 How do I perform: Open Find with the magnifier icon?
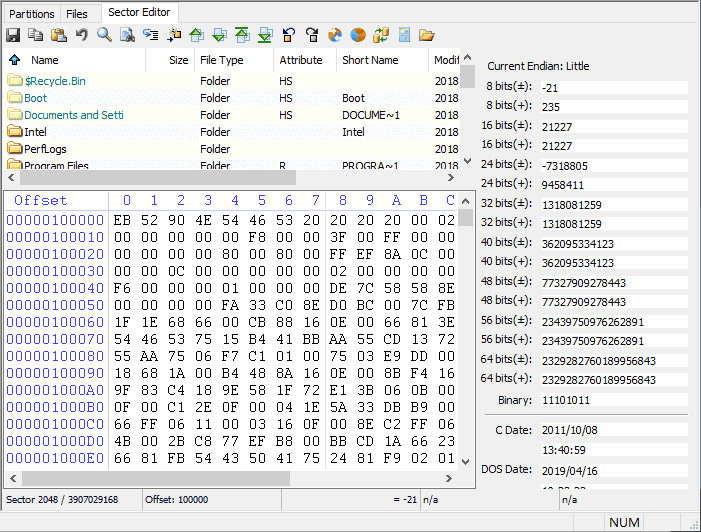coord(105,35)
